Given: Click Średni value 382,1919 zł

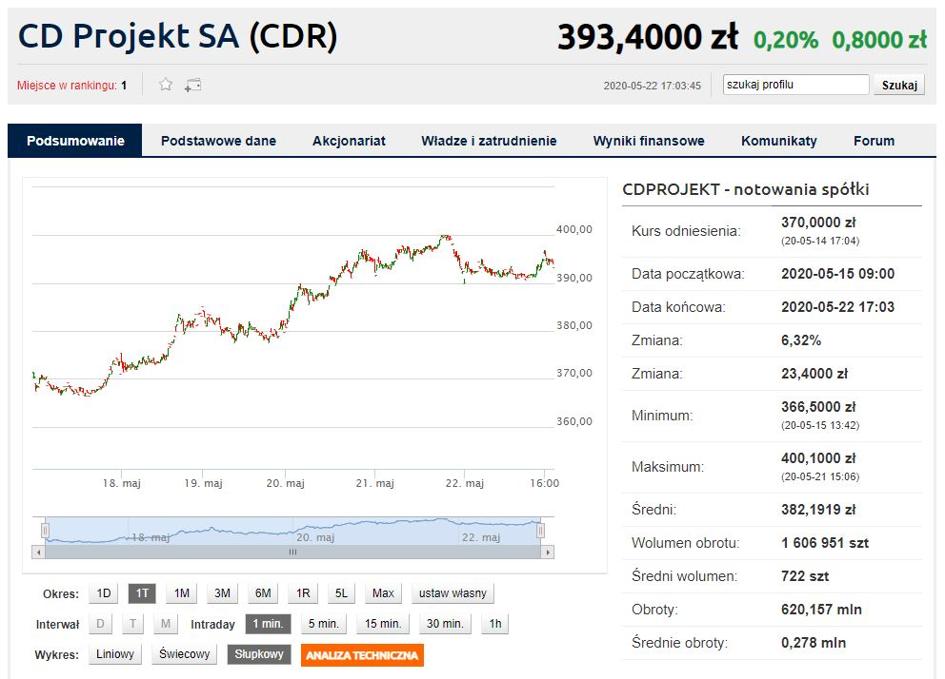Looking at the screenshot, I should coord(818,510).
